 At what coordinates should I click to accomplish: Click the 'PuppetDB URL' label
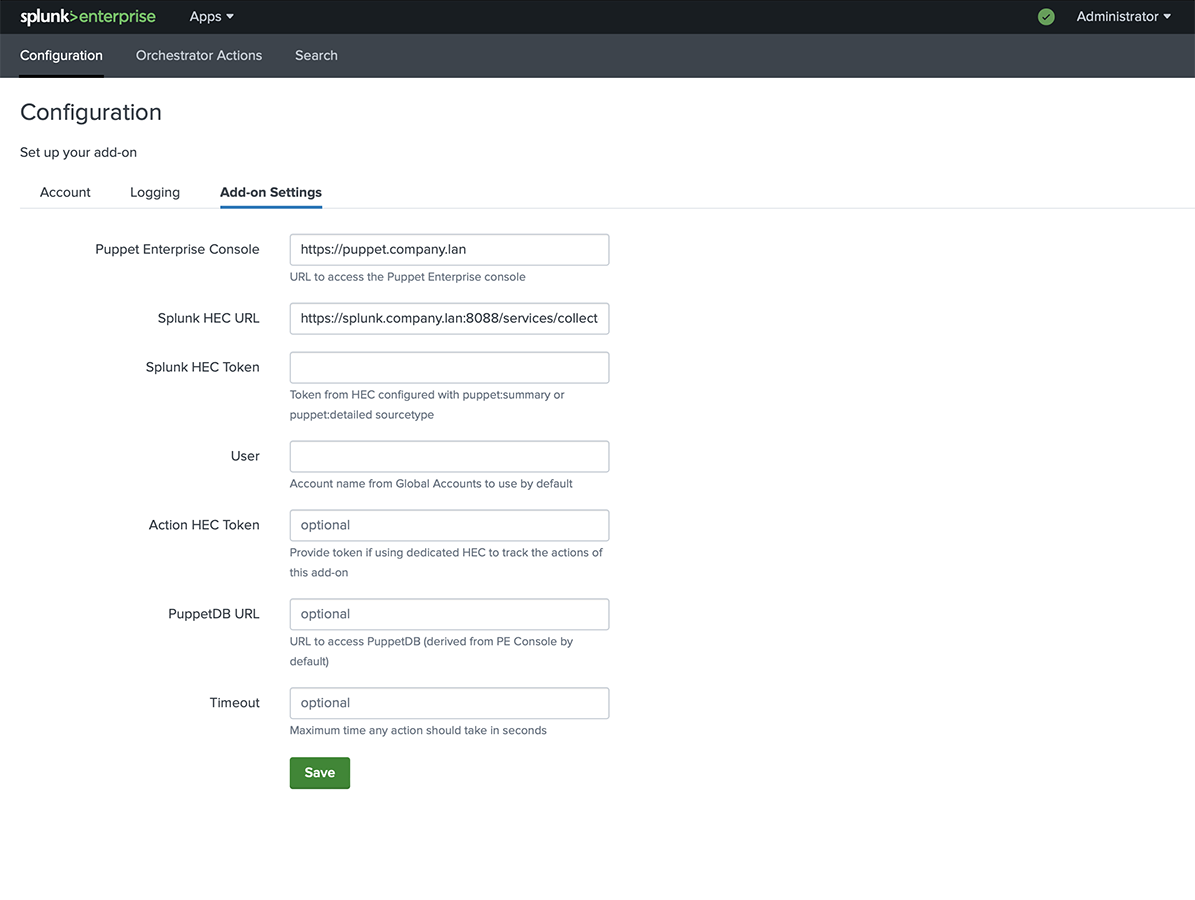point(213,614)
